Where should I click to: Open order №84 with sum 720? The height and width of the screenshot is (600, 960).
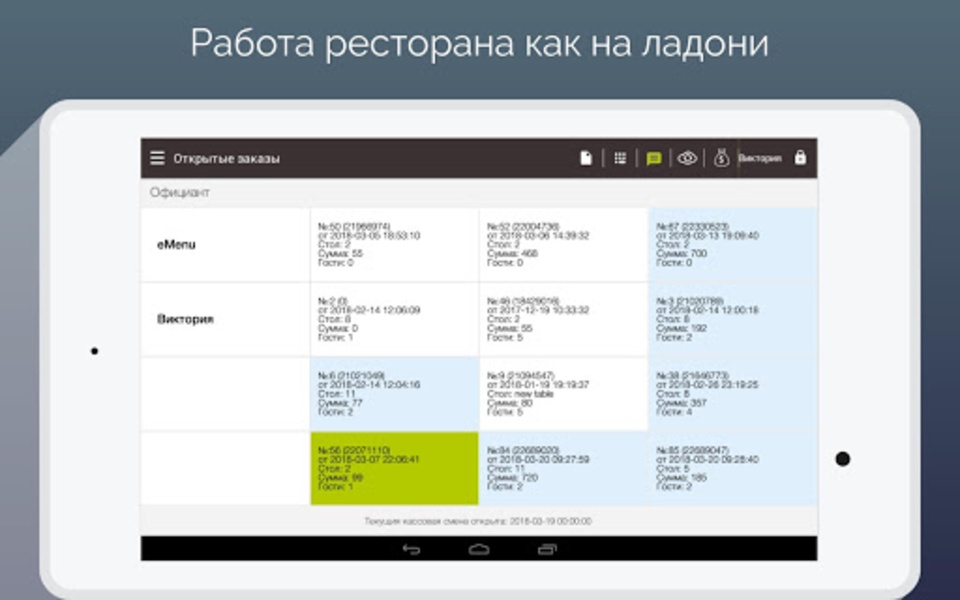coord(563,468)
